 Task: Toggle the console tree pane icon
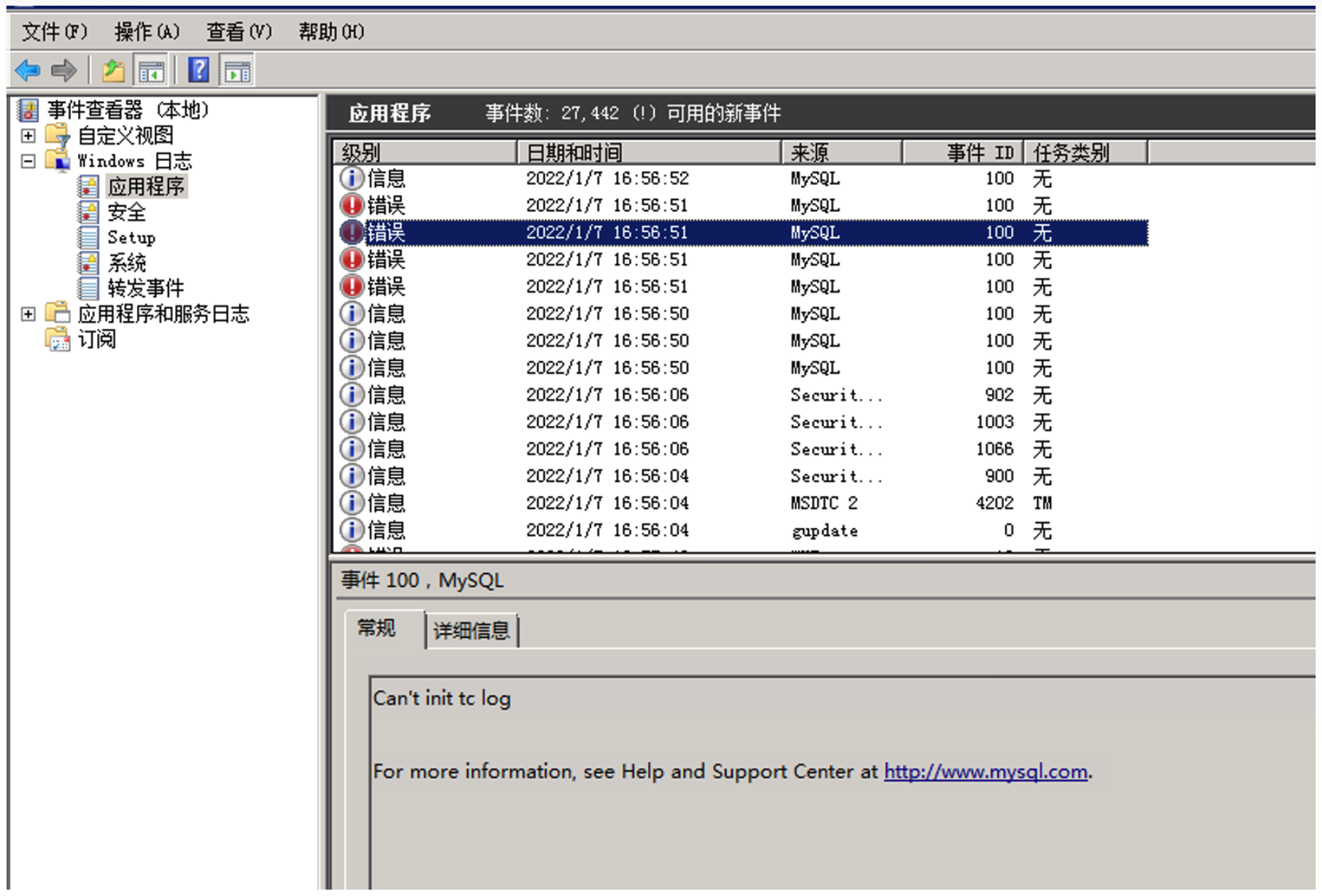click(x=151, y=70)
